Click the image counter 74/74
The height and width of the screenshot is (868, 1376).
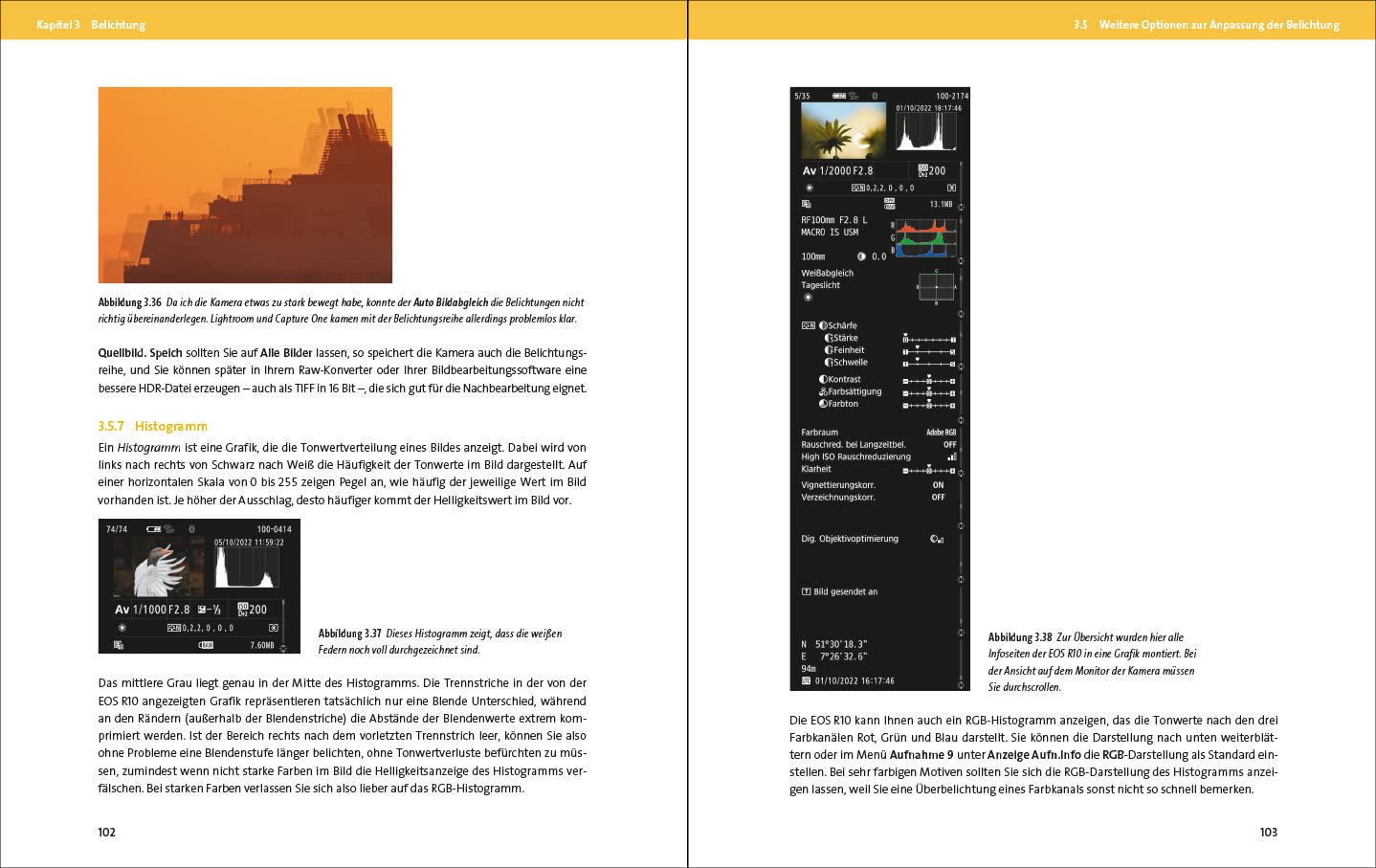pos(117,529)
